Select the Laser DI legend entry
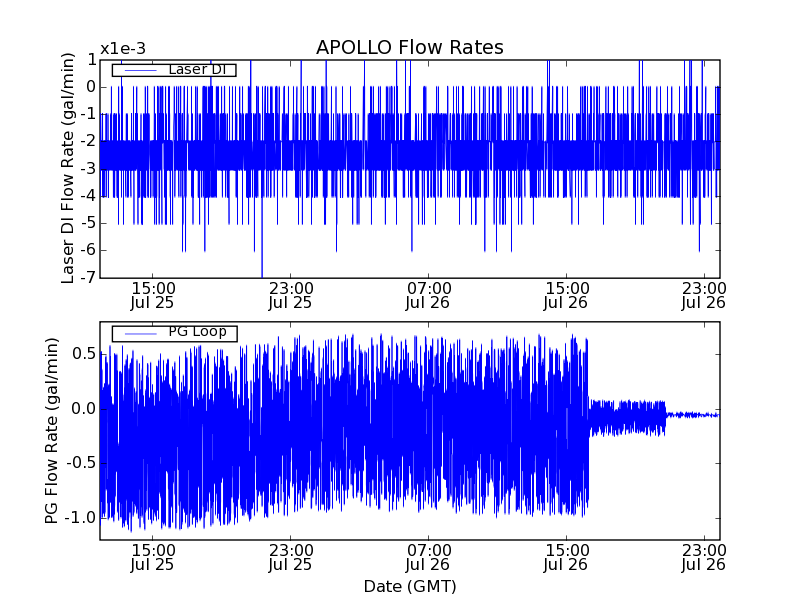Image resolution: width=800 pixels, height=600 pixels. click(x=174, y=70)
